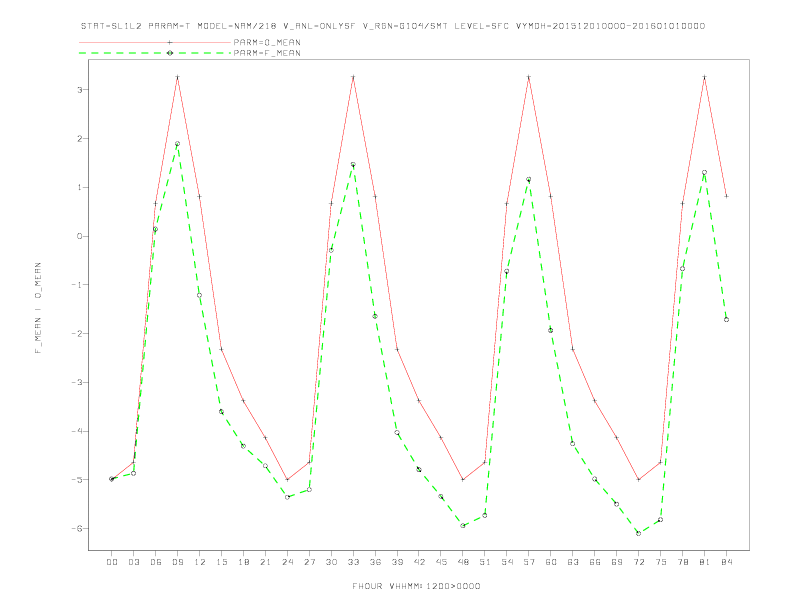Click the green dashed F_MEAN legend line sample
The image size is (792, 612).
pos(155,53)
